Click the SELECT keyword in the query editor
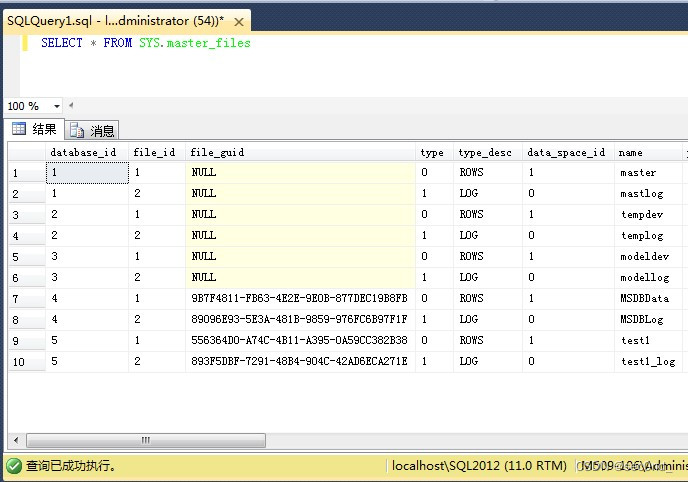688x482 pixels. [x=62, y=43]
